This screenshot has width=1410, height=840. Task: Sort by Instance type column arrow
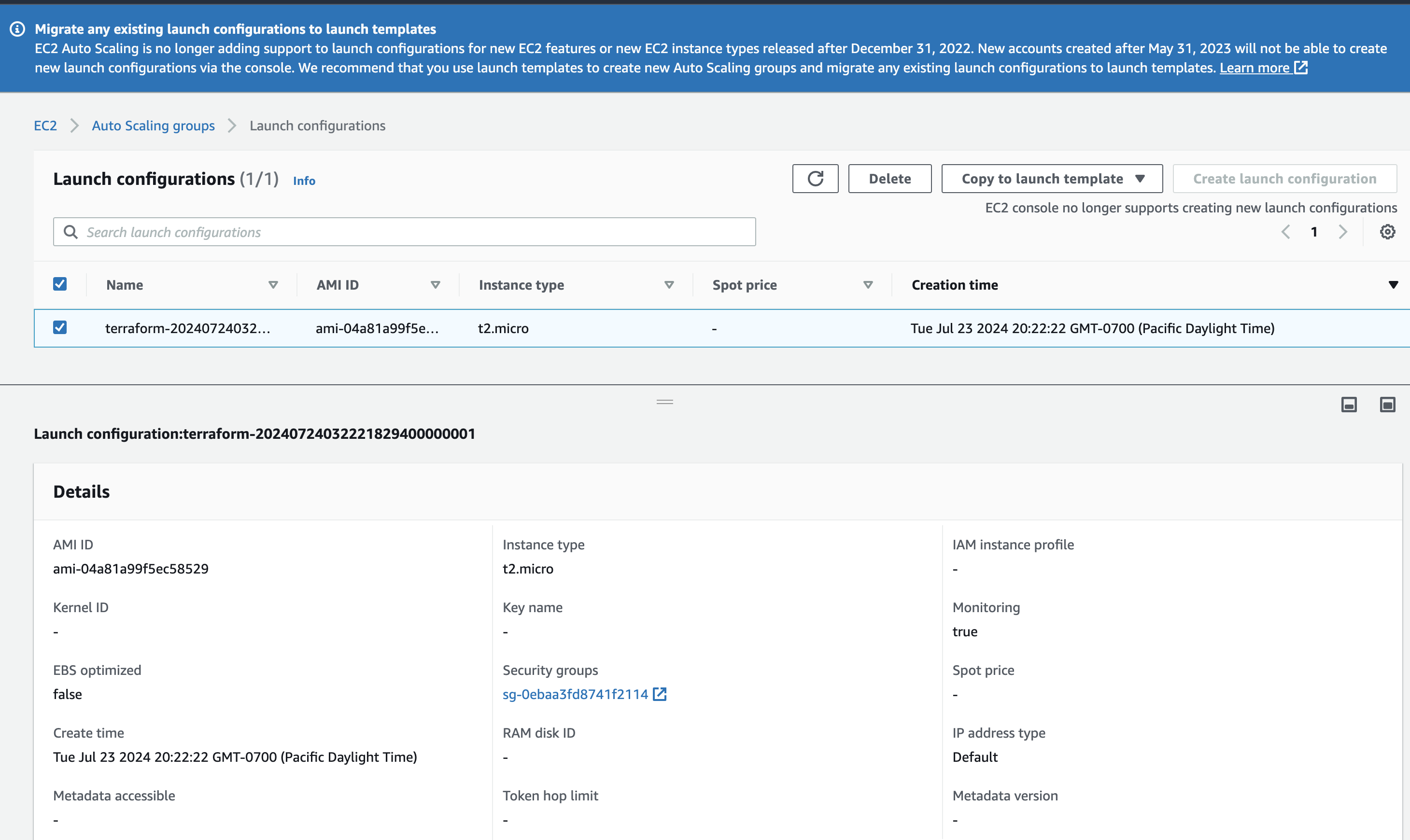[x=669, y=285]
